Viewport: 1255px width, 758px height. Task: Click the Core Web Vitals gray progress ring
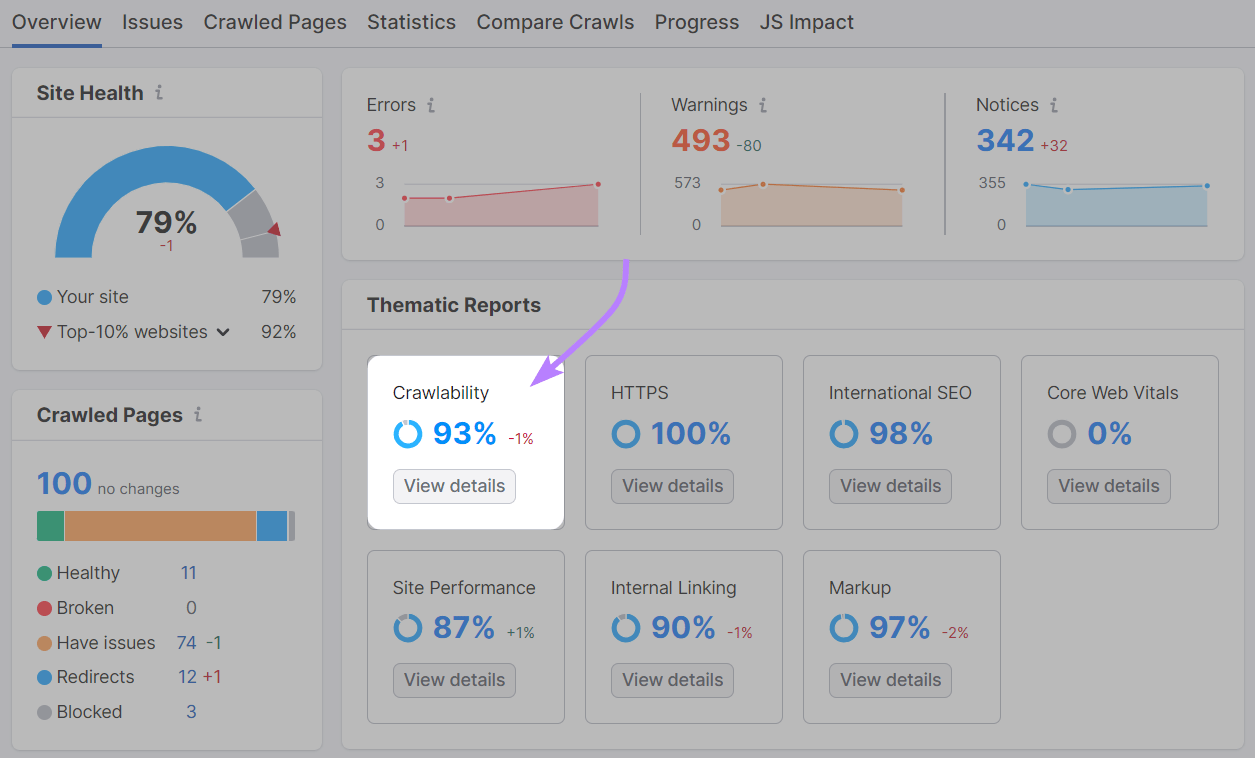point(1061,434)
